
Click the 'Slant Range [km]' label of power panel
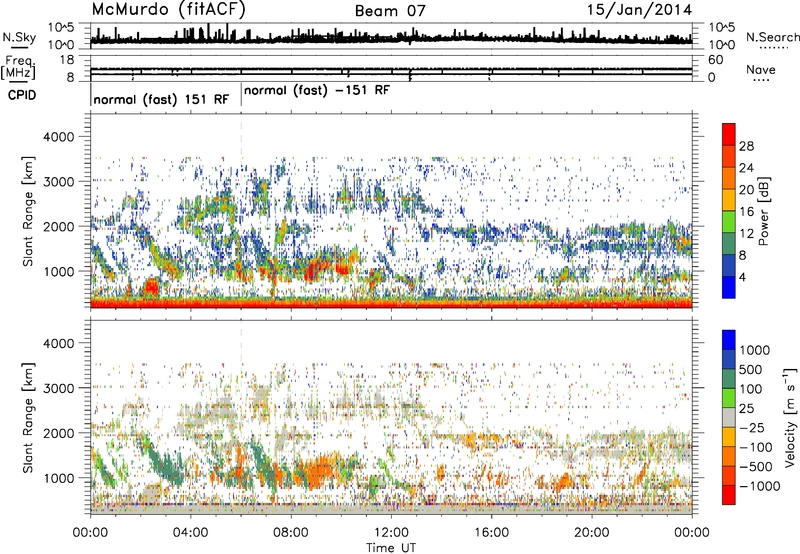(x=29, y=212)
